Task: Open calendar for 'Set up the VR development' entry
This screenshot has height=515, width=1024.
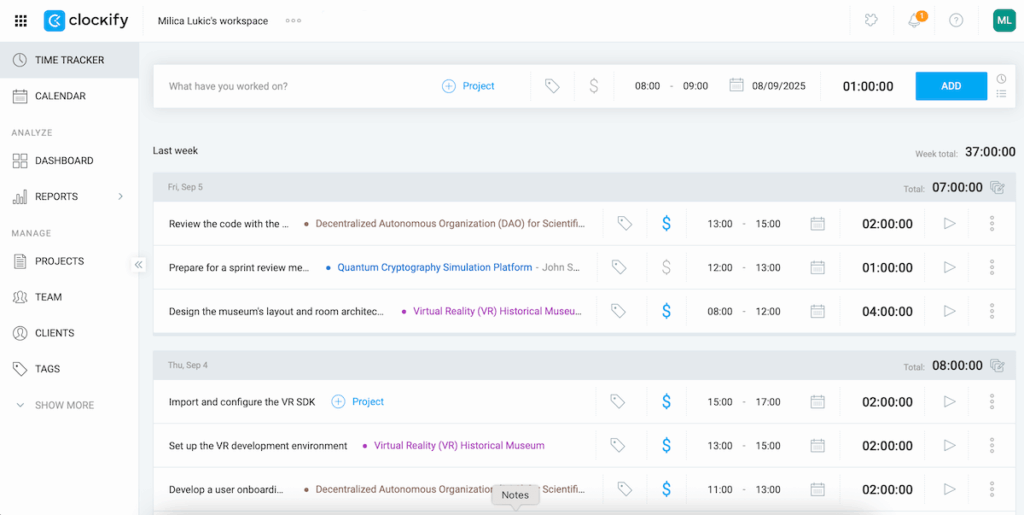Action: [817, 446]
